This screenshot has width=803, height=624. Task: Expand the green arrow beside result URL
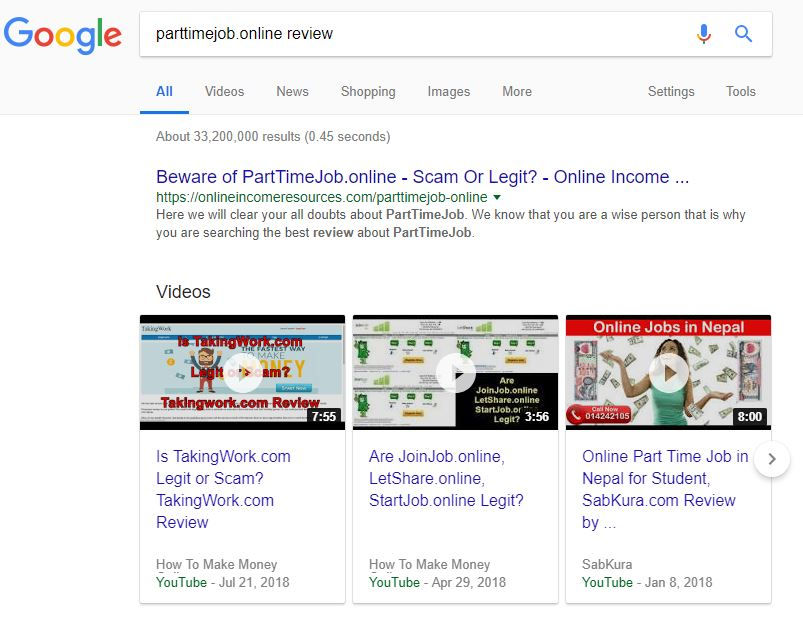click(497, 197)
